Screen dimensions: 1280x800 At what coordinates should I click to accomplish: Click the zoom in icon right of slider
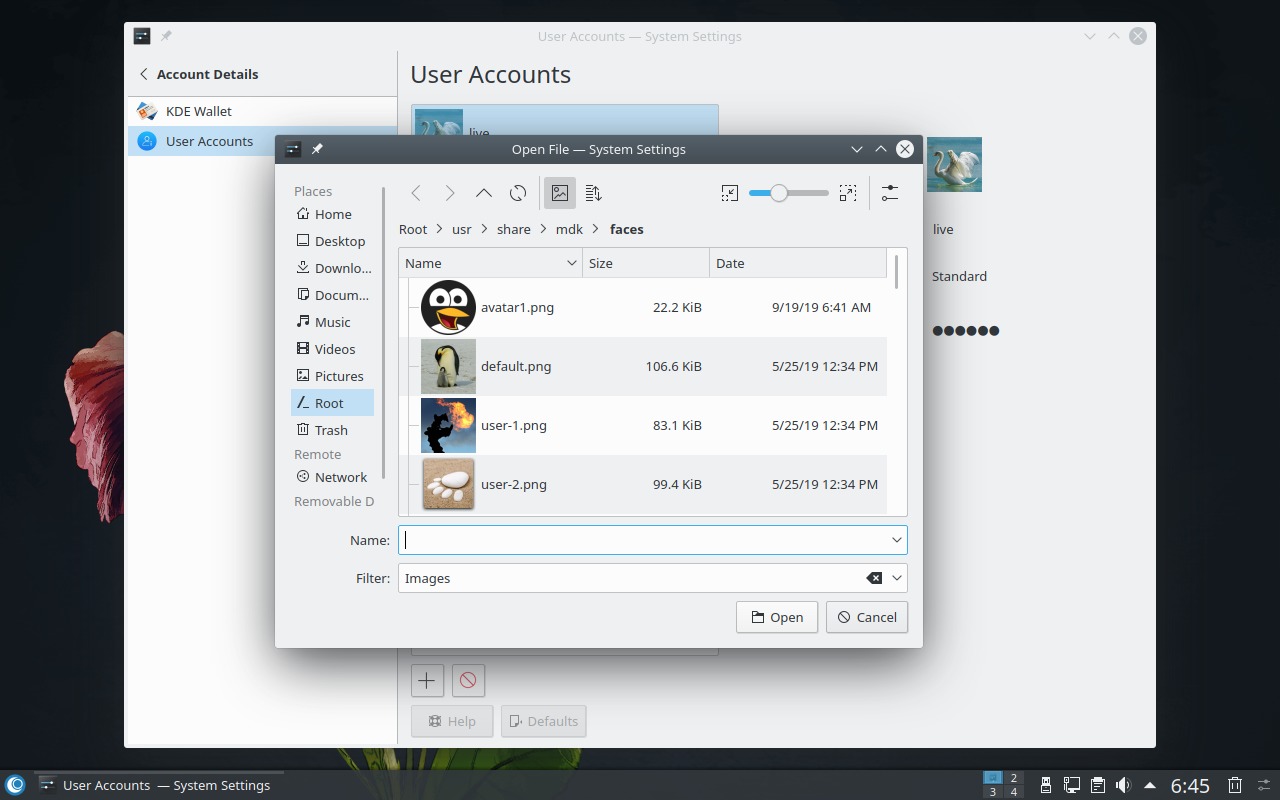pos(848,193)
